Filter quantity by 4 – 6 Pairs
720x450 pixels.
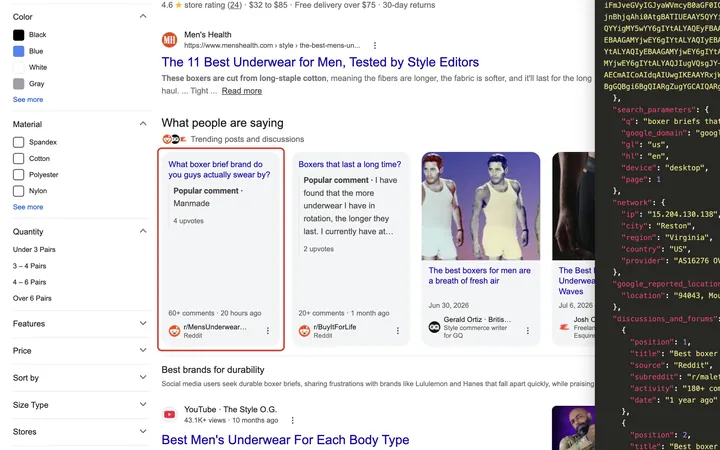(29, 282)
